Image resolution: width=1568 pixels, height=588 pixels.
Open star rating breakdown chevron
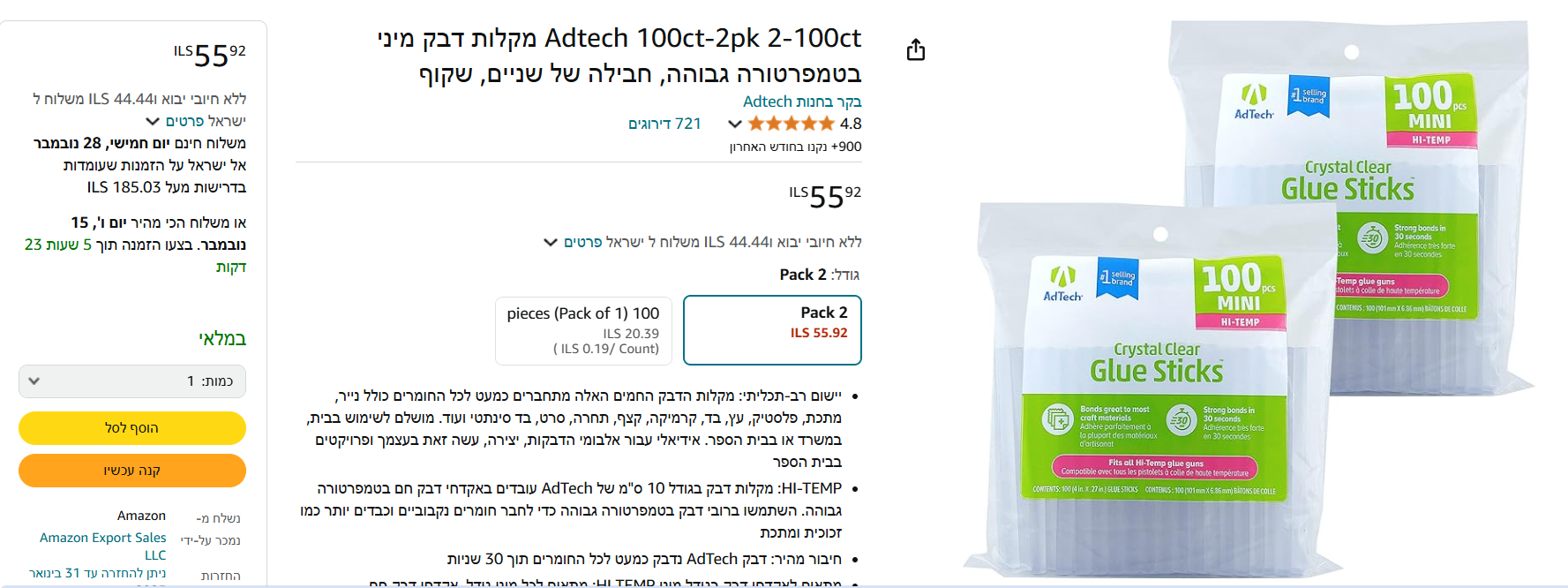coord(734,124)
